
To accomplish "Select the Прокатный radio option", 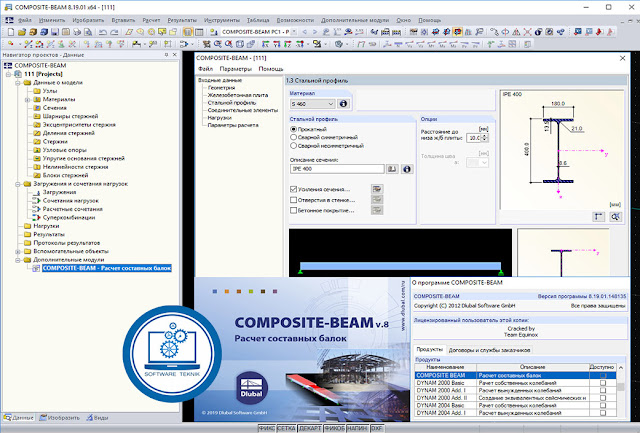I will click(x=293, y=129).
